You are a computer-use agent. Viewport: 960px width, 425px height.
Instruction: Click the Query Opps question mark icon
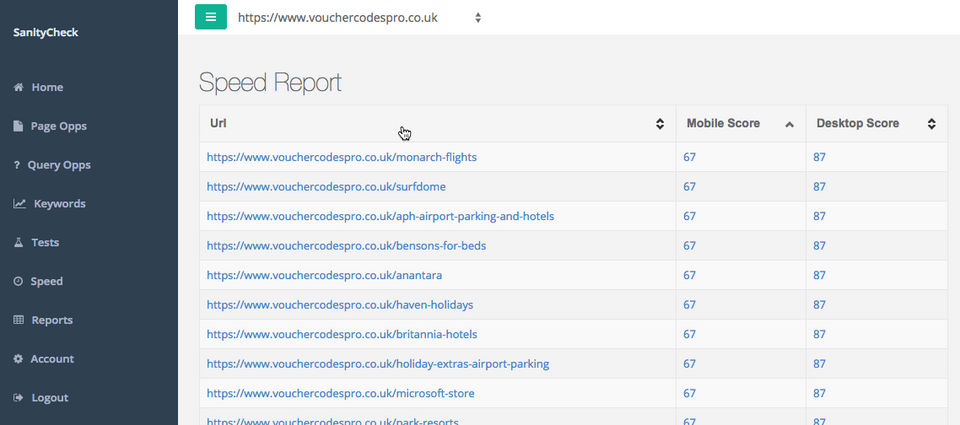17,165
